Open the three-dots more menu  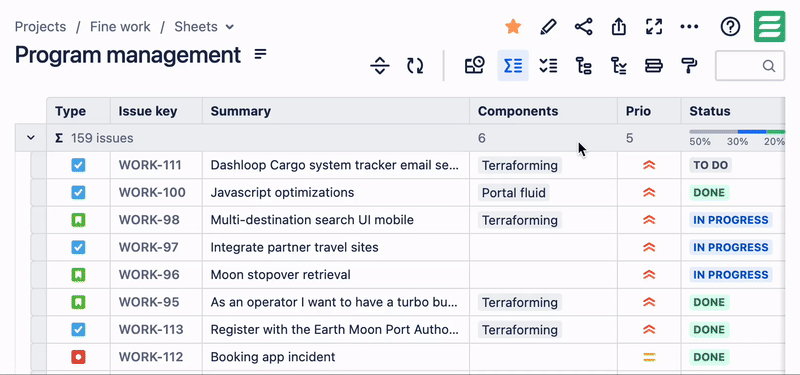tap(689, 27)
